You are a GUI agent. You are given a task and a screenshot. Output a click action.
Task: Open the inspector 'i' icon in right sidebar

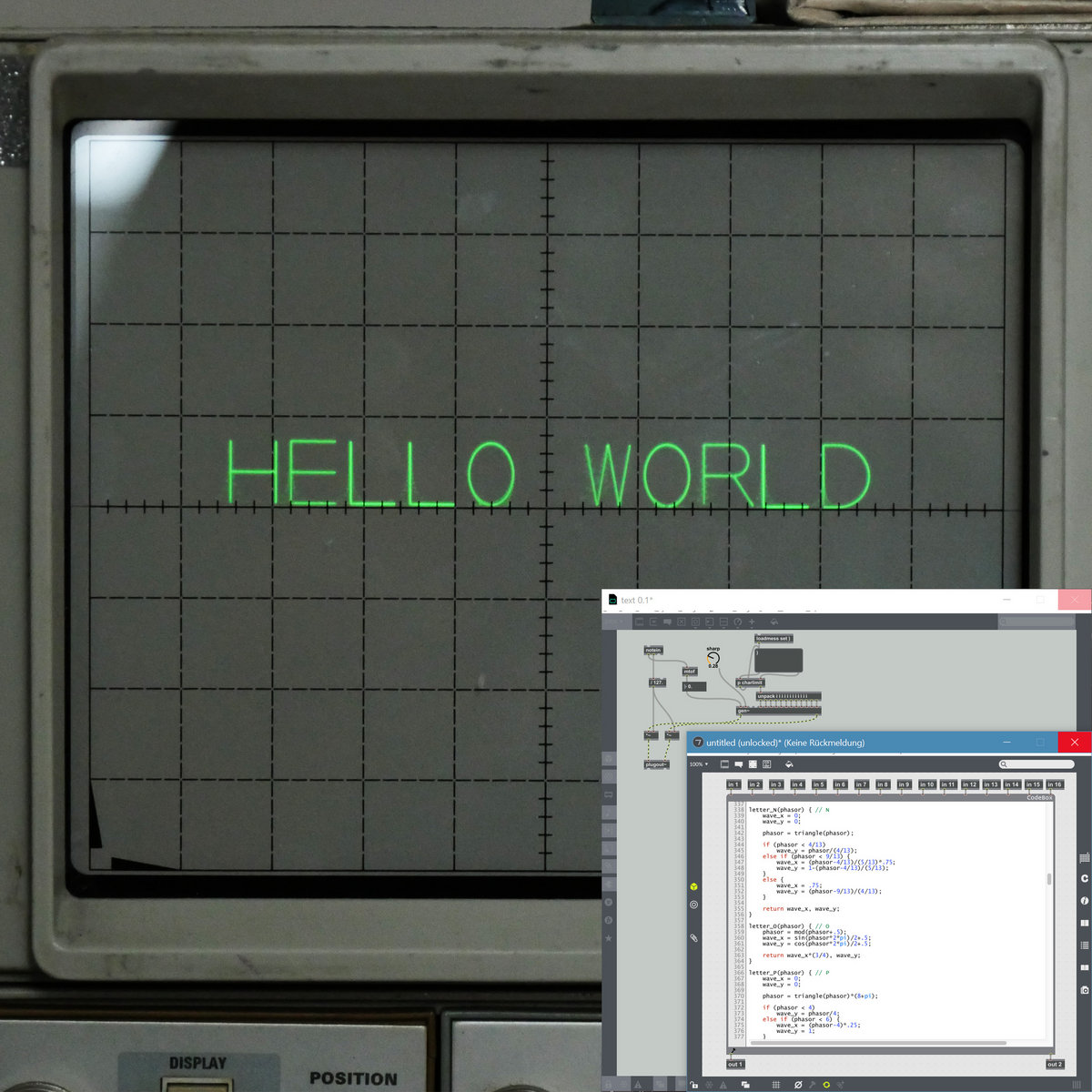pos(1084,901)
